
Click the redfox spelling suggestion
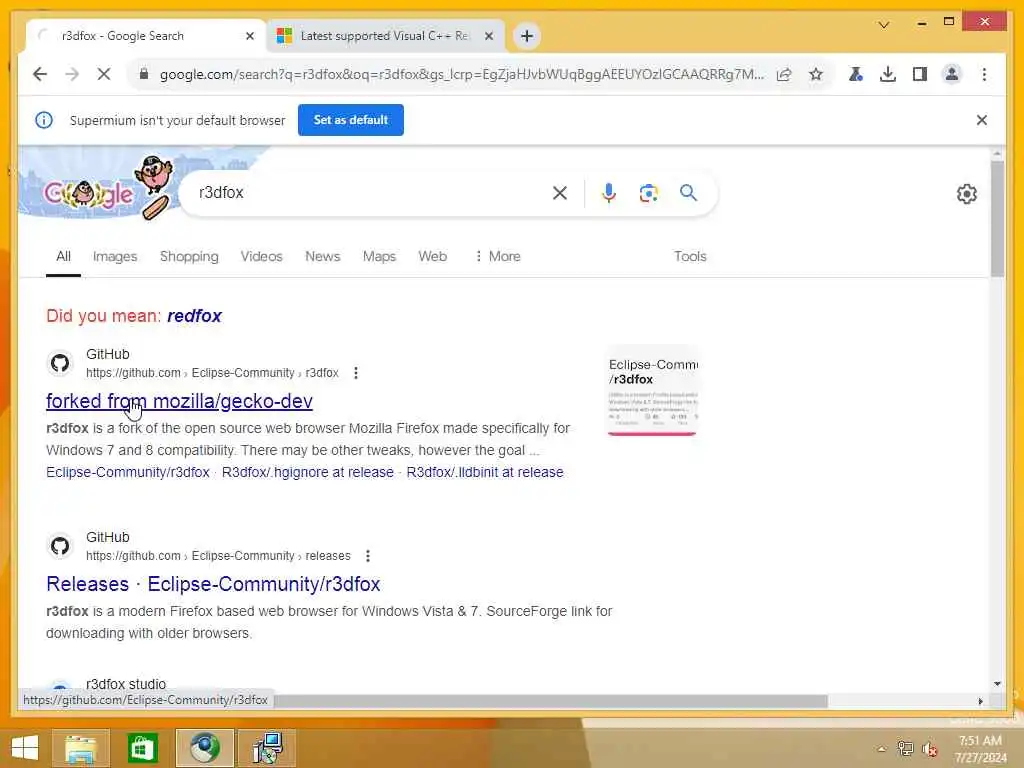[195, 316]
